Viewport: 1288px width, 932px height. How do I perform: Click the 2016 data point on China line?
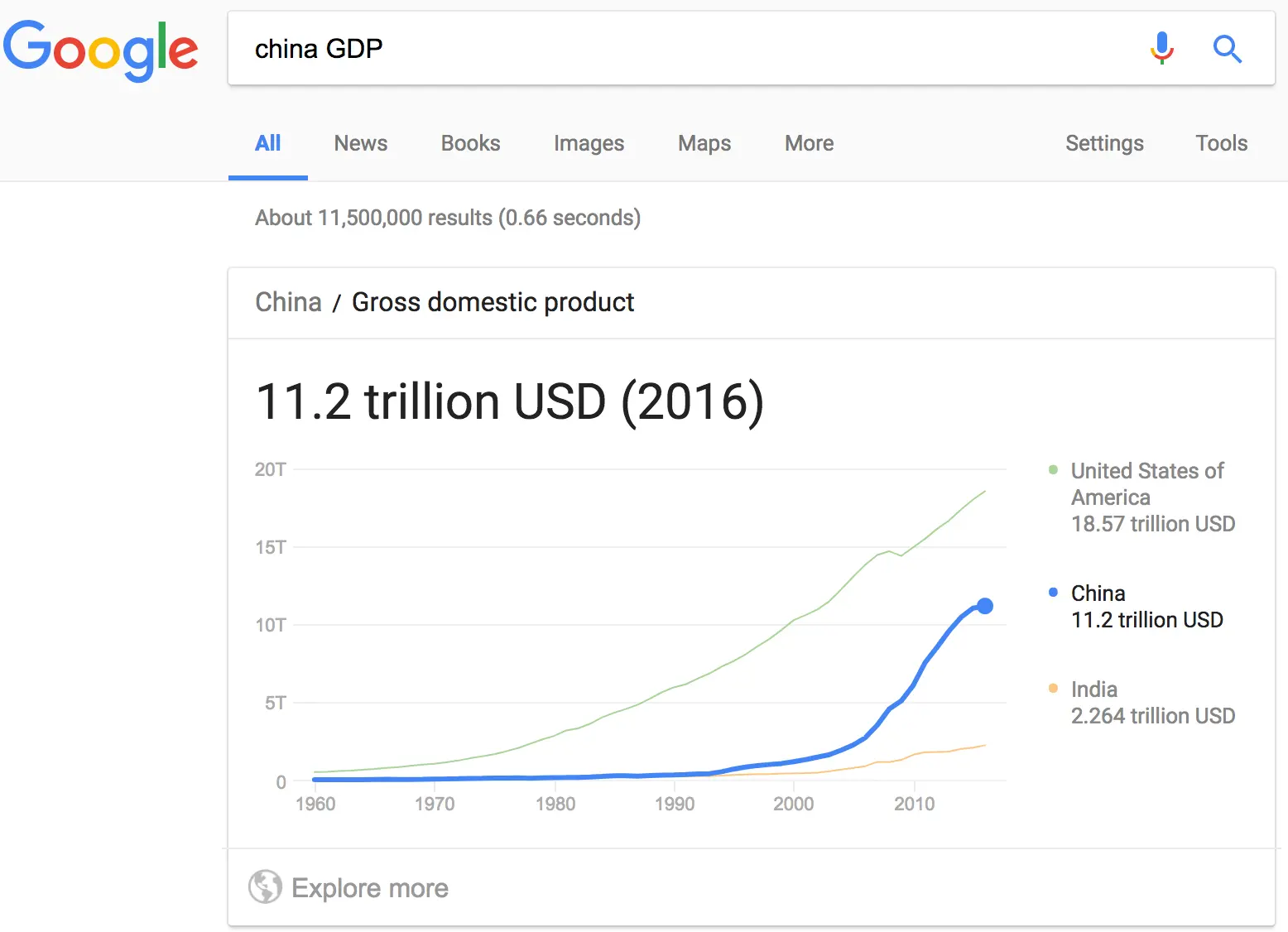(x=984, y=606)
